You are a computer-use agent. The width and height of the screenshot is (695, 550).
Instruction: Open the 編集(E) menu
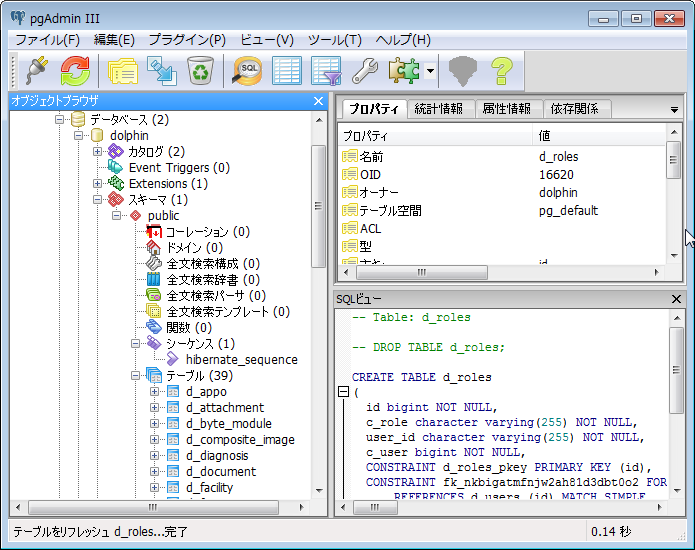(114, 40)
